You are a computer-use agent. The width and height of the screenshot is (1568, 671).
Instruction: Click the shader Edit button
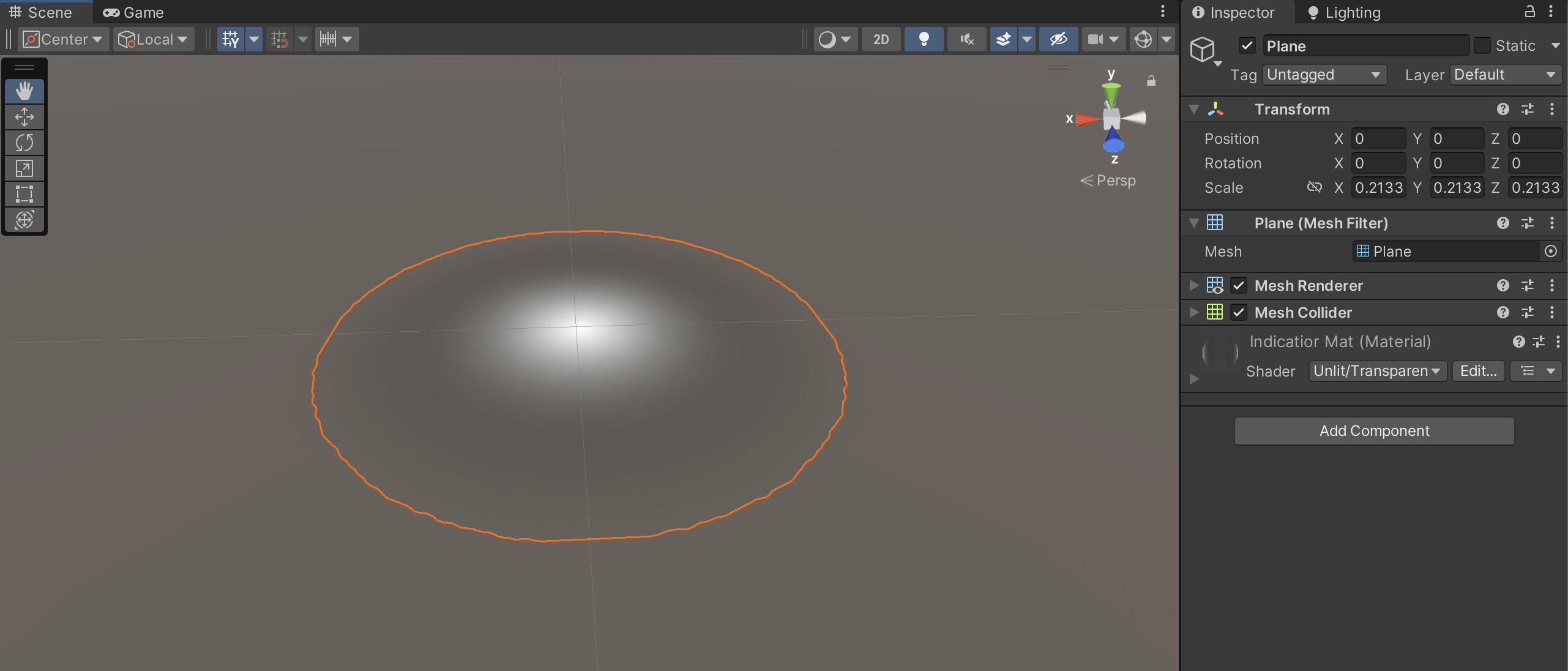coord(1478,371)
